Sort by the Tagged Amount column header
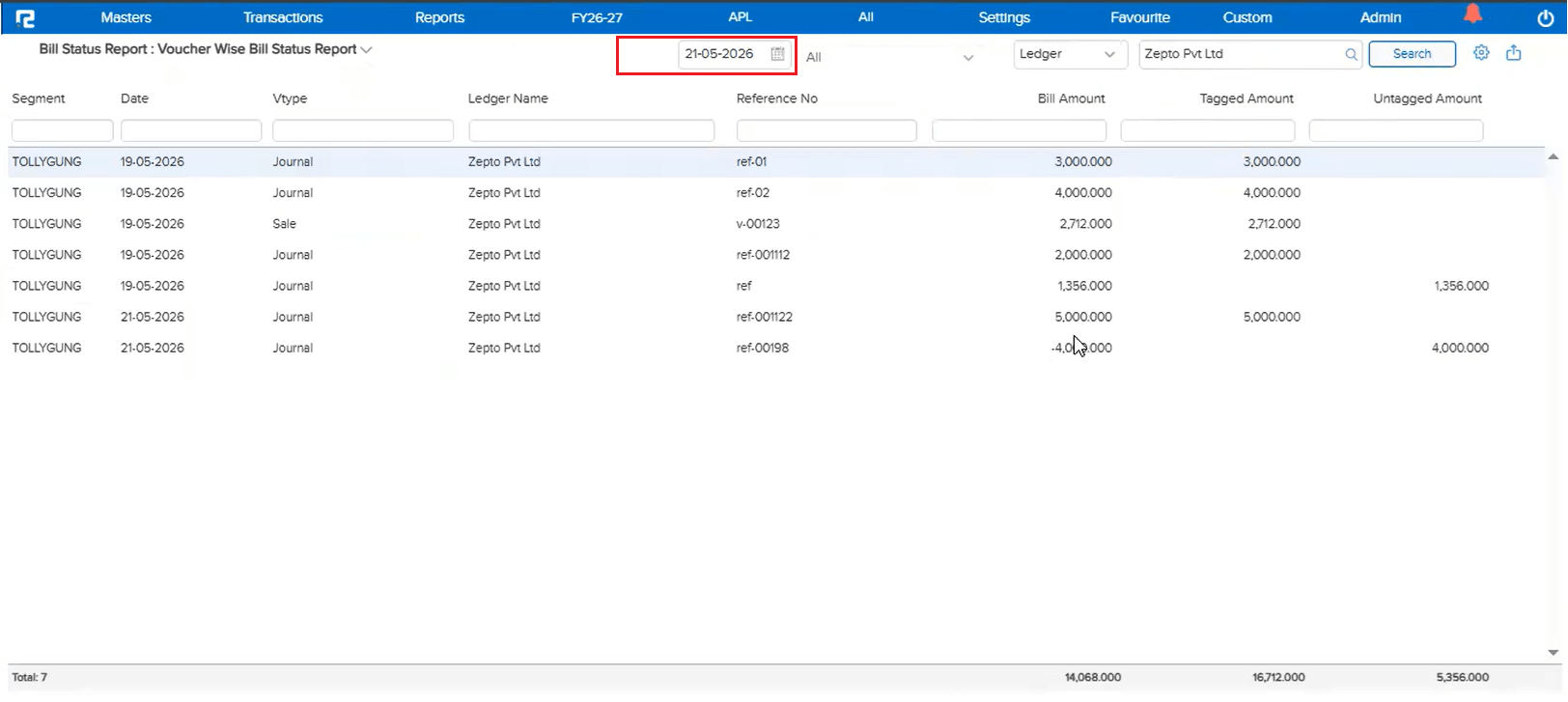The height and width of the screenshot is (702, 1568). pos(1246,98)
